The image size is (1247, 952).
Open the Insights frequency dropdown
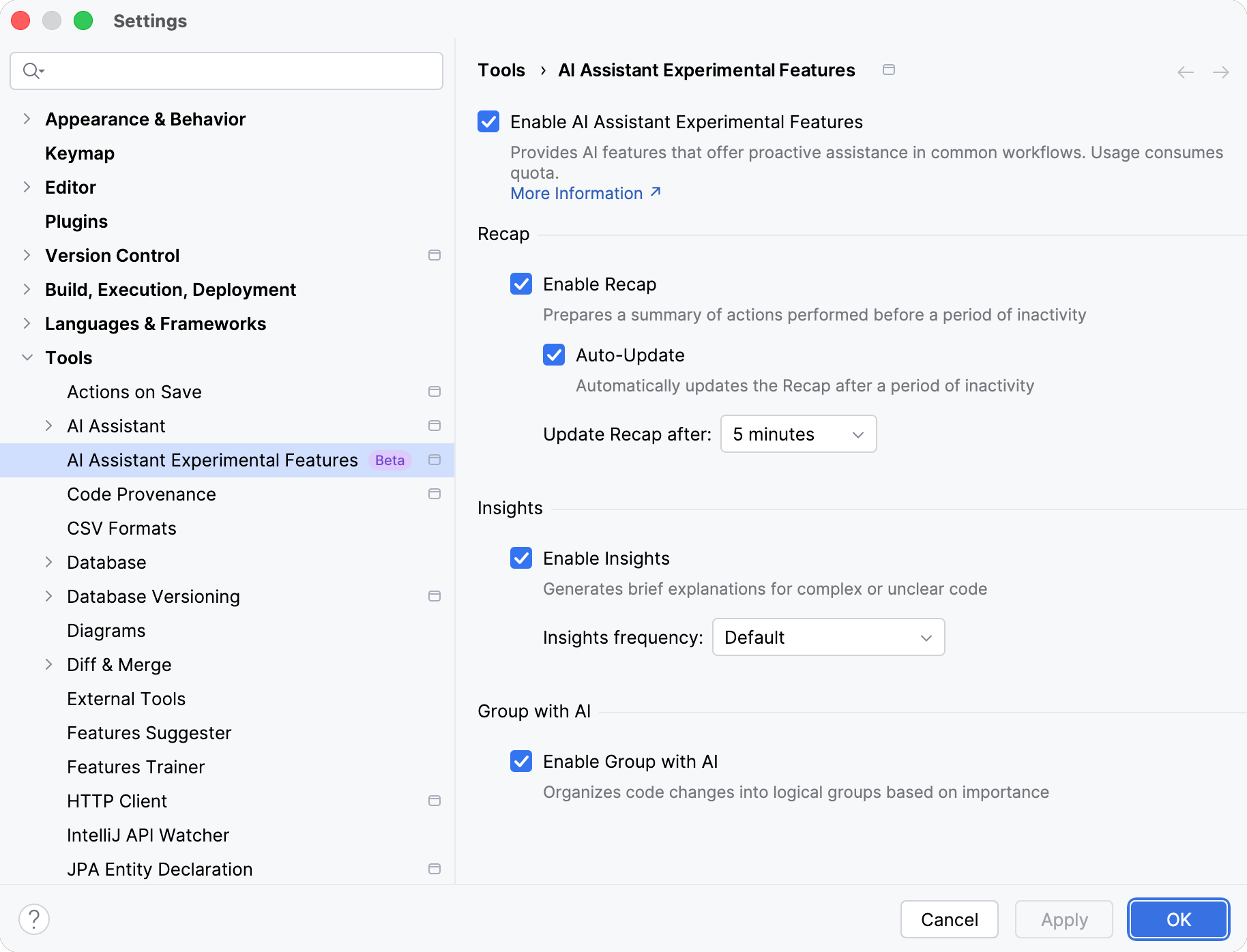(x=828, y=638)
